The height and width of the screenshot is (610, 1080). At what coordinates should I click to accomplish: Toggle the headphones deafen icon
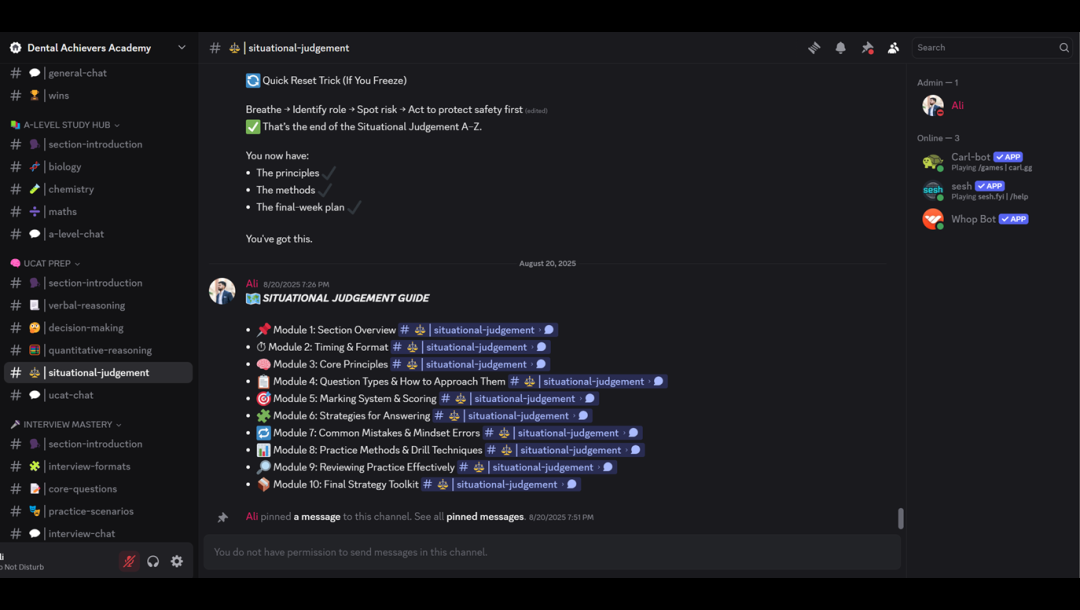pyautogui.click(x=153, y=561)
